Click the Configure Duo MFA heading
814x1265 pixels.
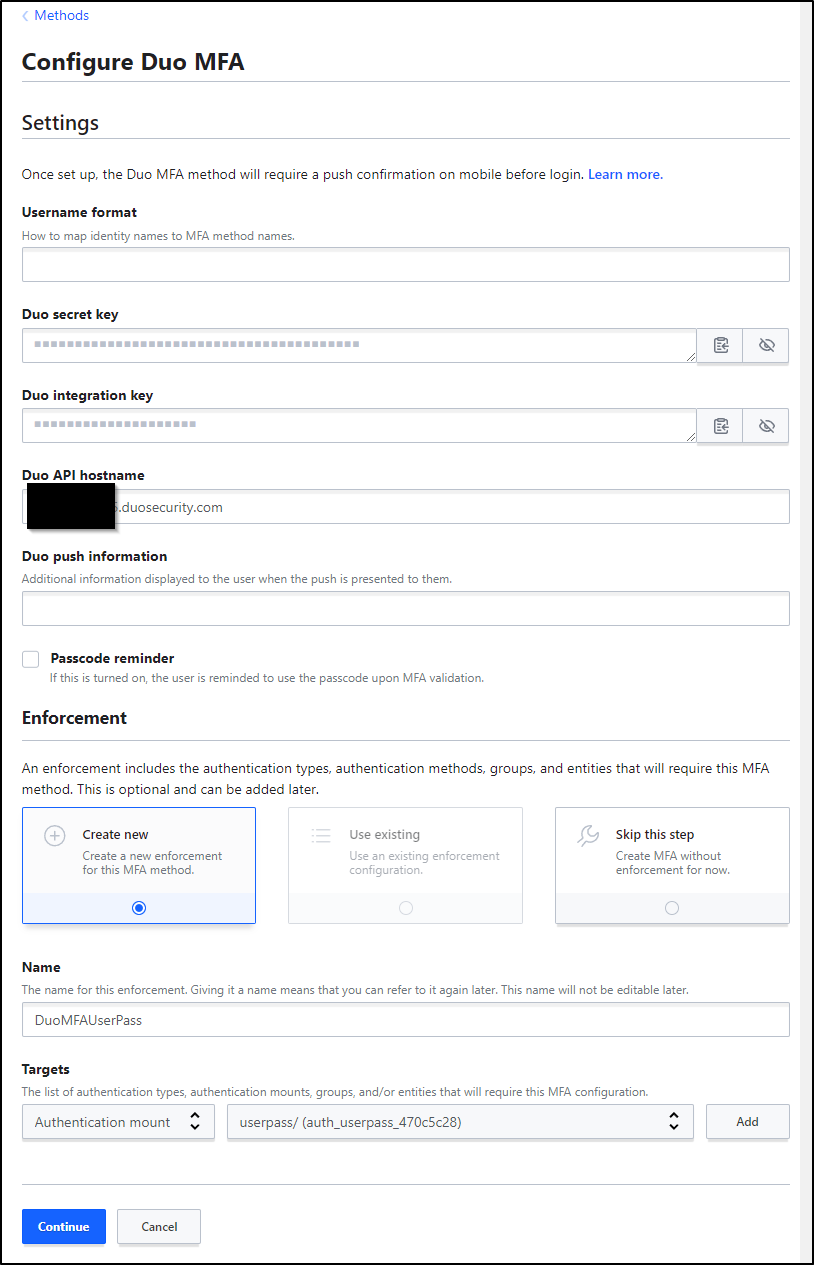click(x=133, y=62)
